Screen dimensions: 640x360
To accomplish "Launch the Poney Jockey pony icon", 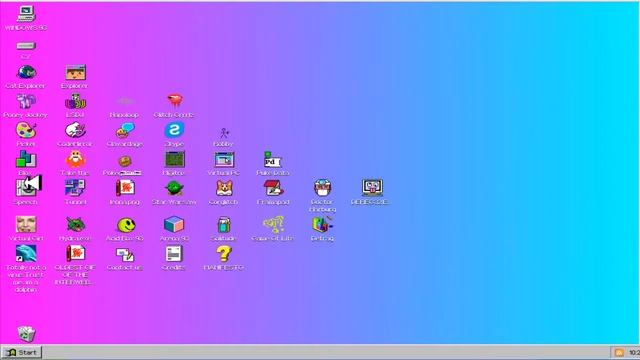I will 26,101.
